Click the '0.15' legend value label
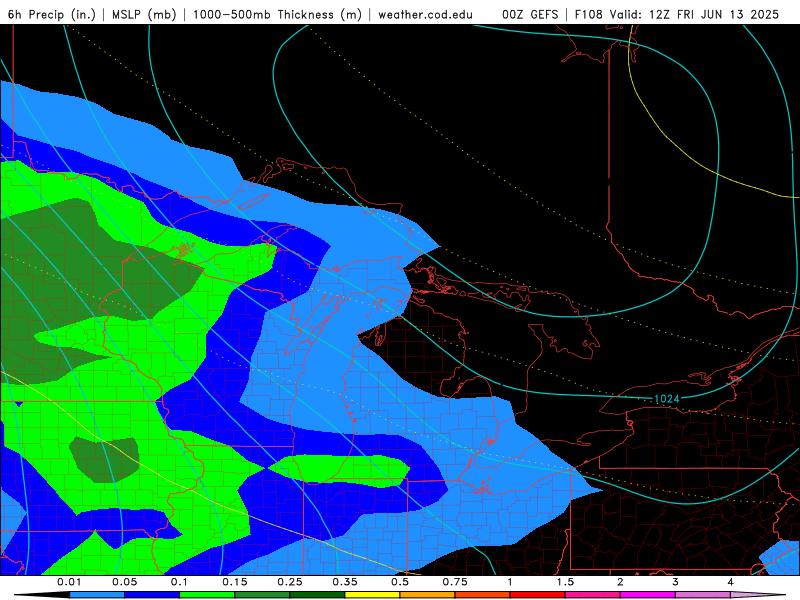 pos(235,582)
